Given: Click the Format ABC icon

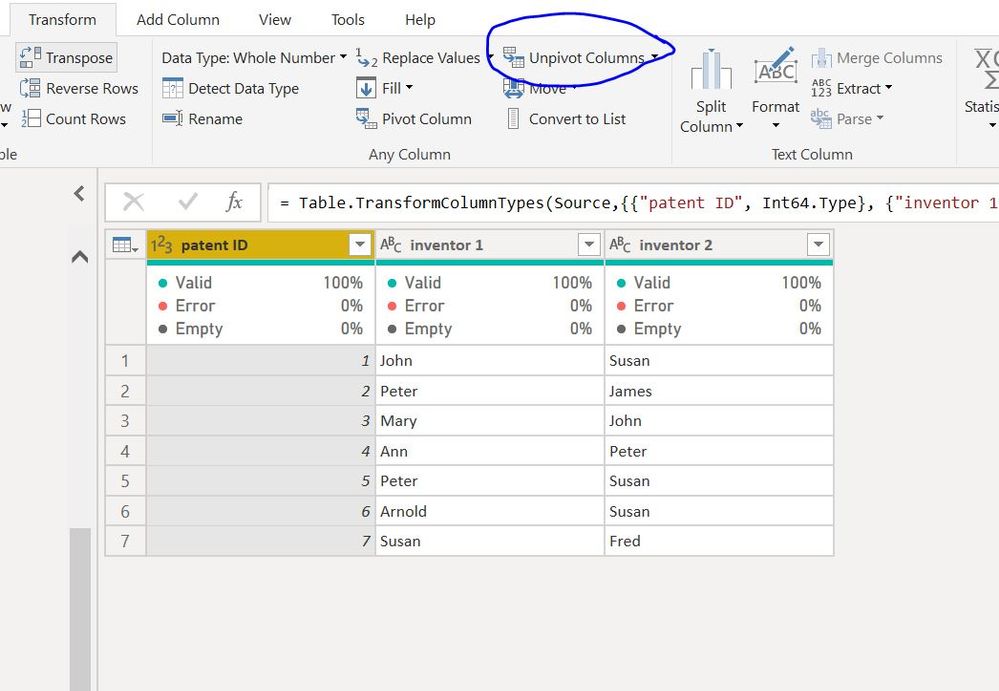Looking at the screenshot, I should [x=775, y=66].
